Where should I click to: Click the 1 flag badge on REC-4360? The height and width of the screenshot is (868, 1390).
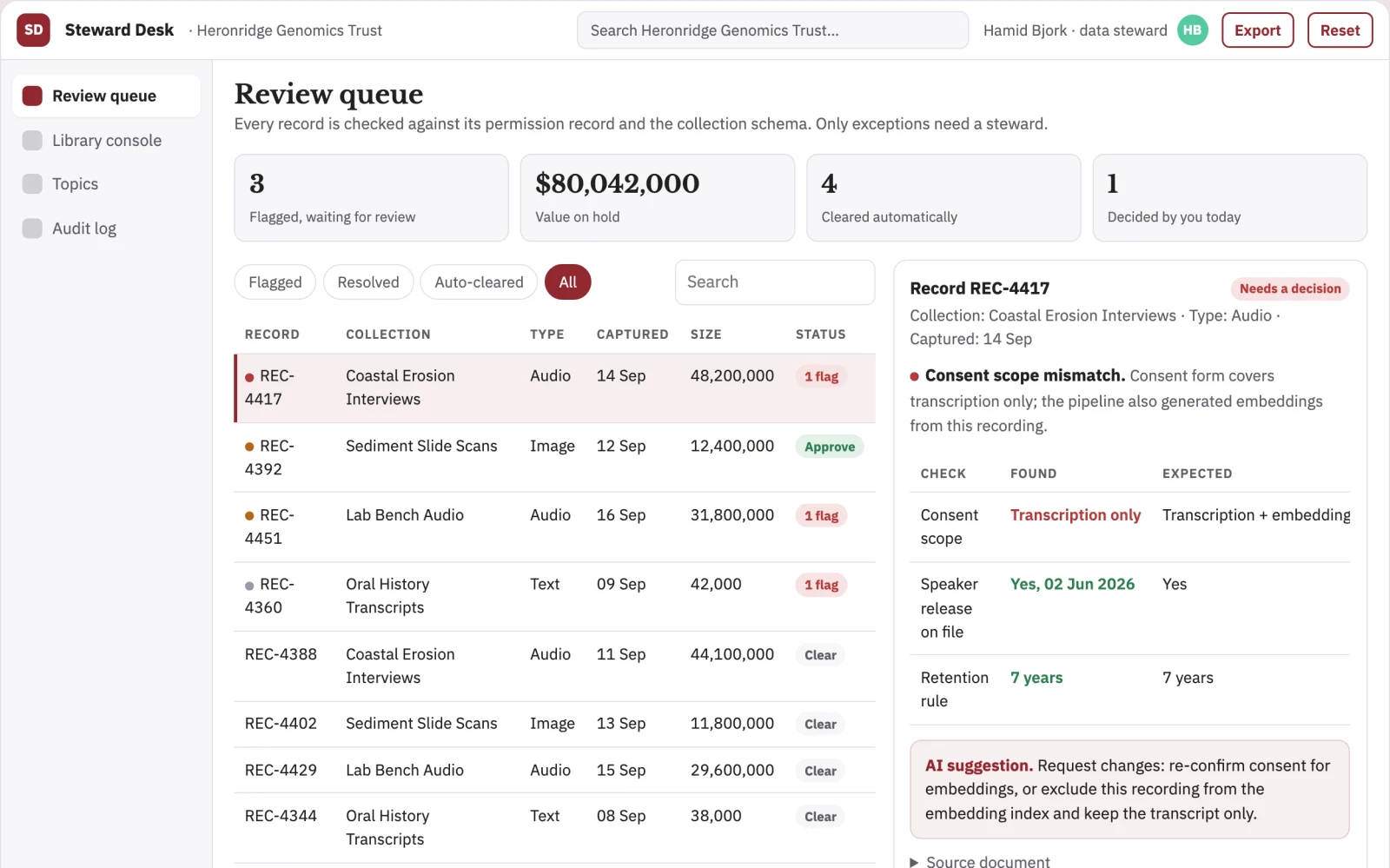pos(821,586)
